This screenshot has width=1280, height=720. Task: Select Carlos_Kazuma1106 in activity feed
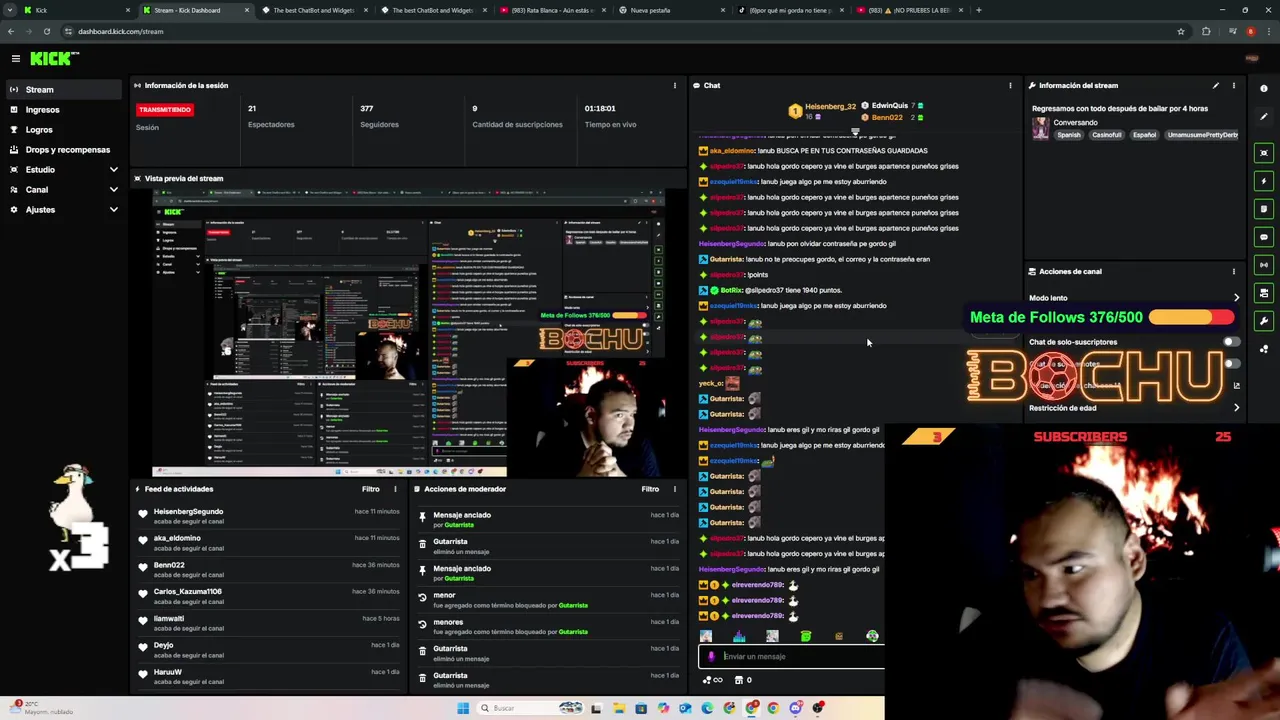click(x=188, y=592)
